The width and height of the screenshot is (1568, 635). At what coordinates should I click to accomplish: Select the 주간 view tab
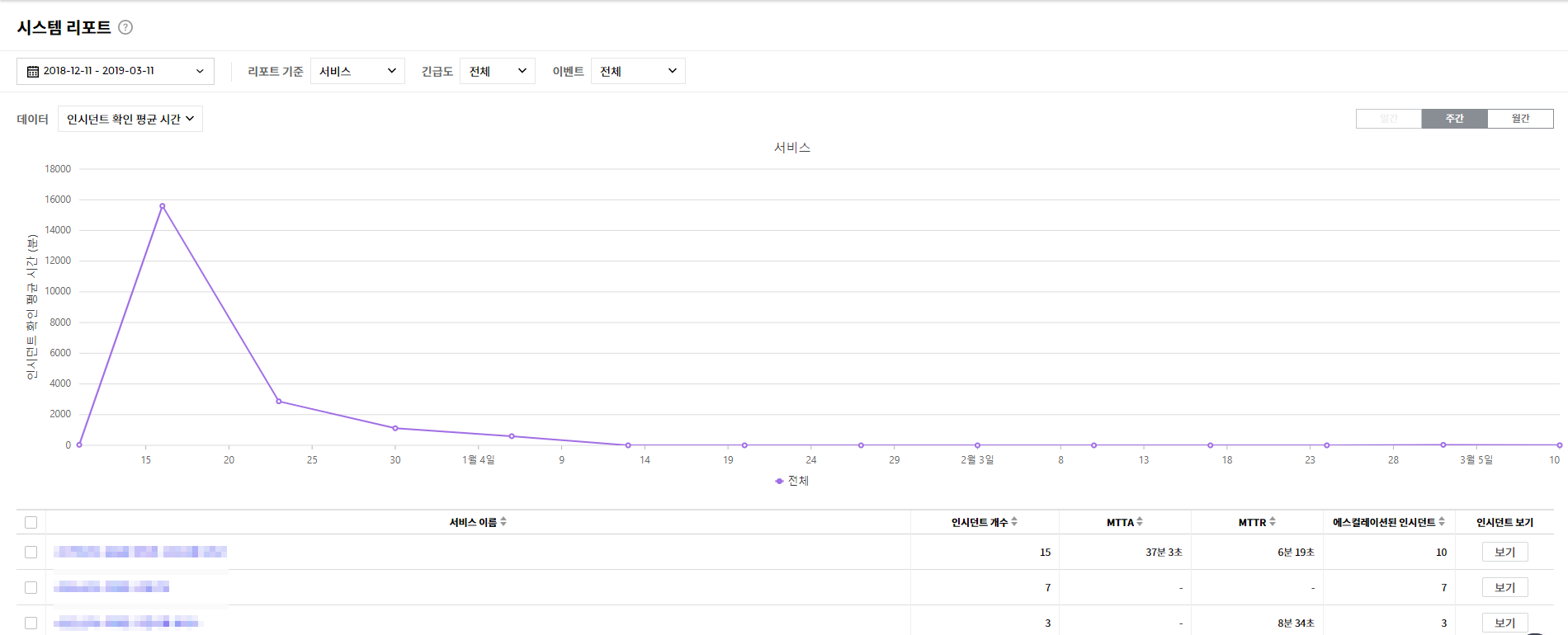tap(1454, 119)
